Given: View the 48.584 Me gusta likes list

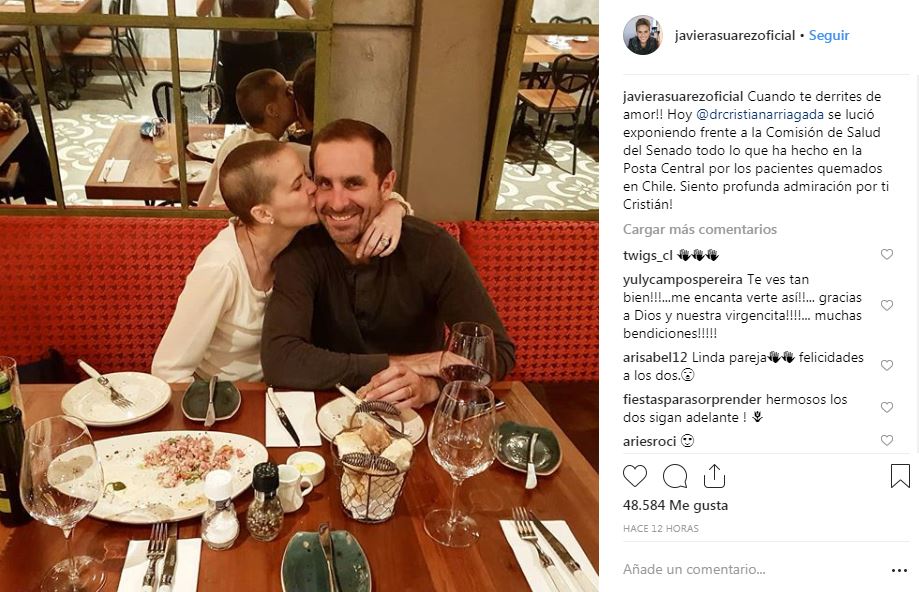Looking at the screenshot, I should click(x=675, y=505).
